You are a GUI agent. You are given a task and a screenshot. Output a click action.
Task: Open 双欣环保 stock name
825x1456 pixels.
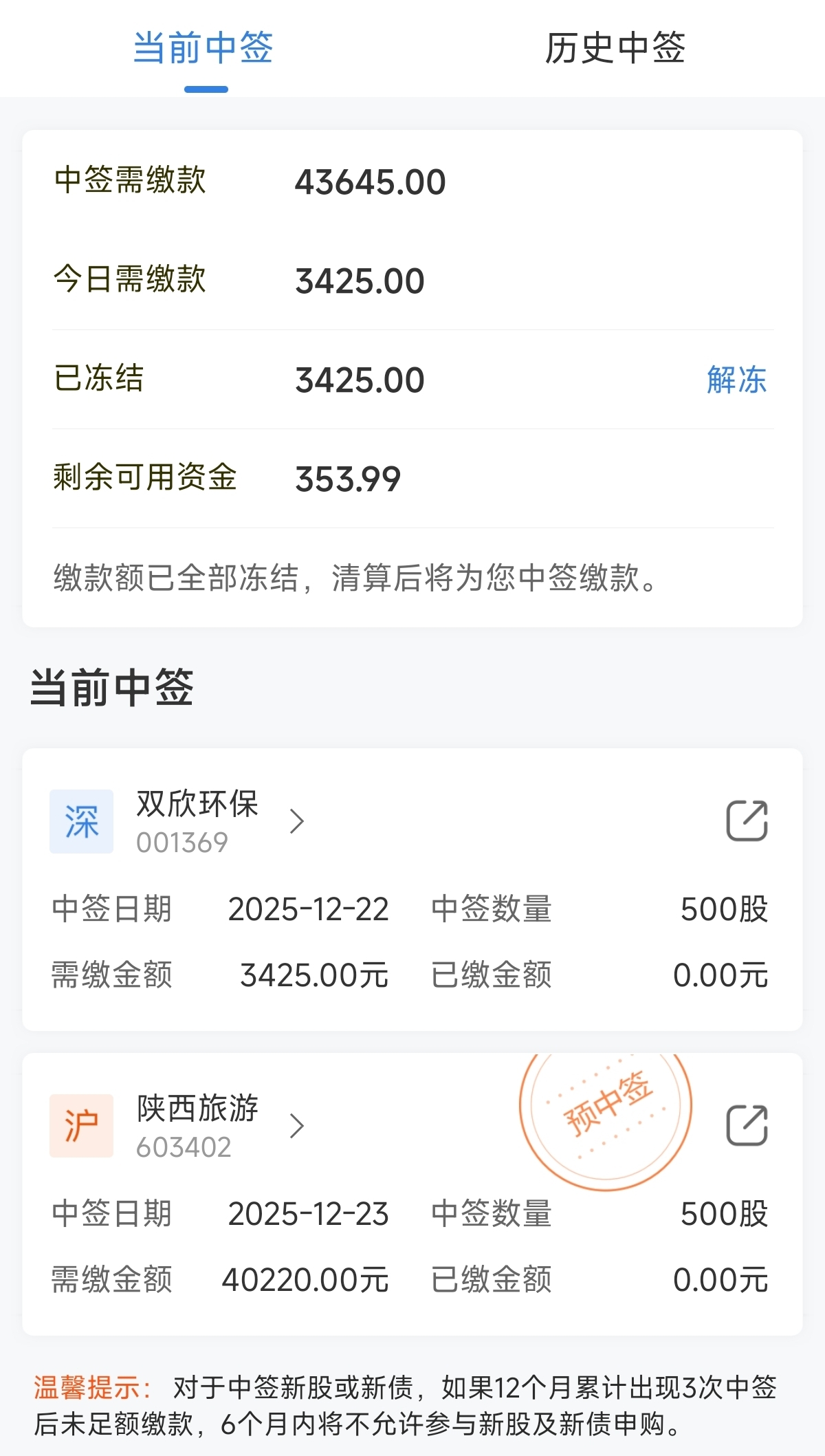point(197,804)
